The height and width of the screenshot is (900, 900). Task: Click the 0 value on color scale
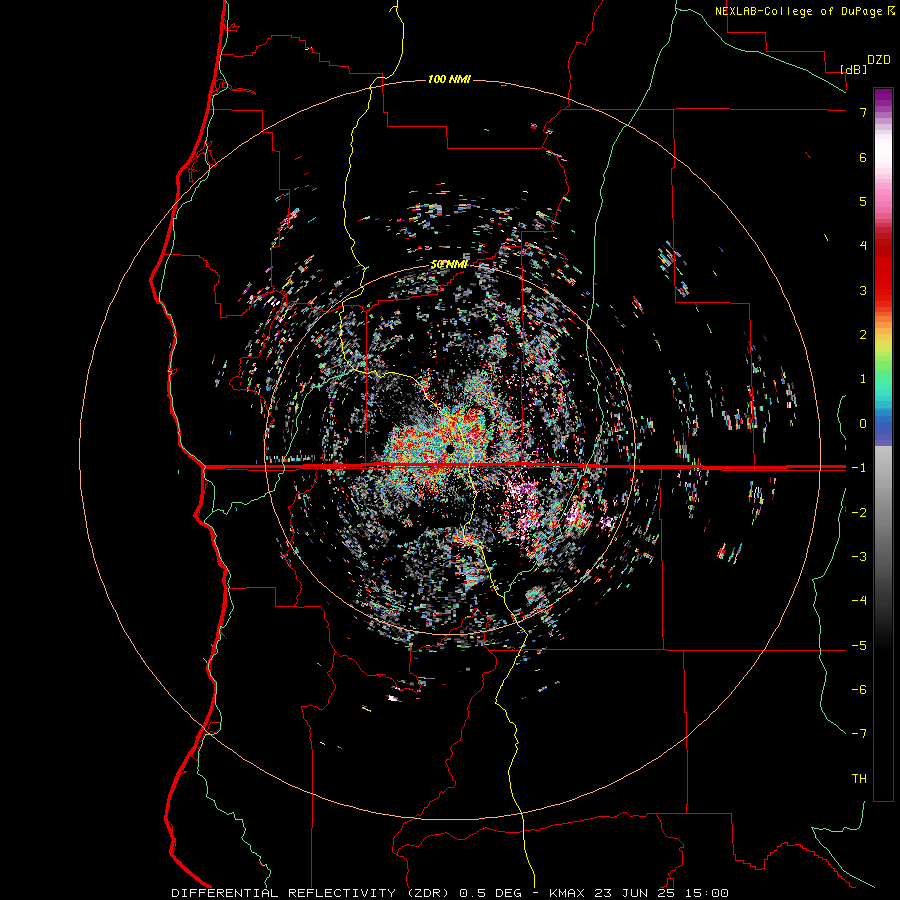point(863,424)
